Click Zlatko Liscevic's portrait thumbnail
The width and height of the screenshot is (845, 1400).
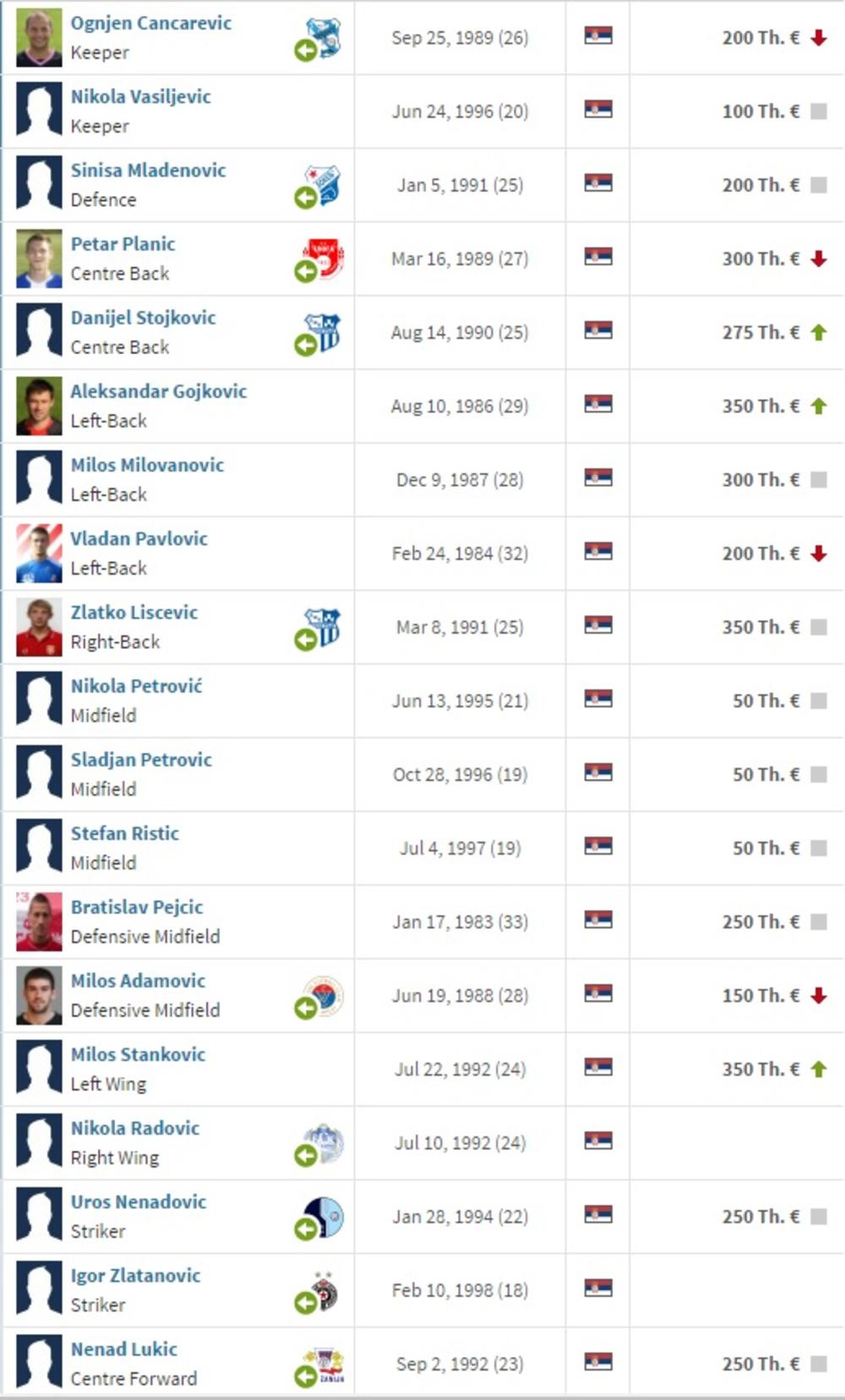point(39,627)
